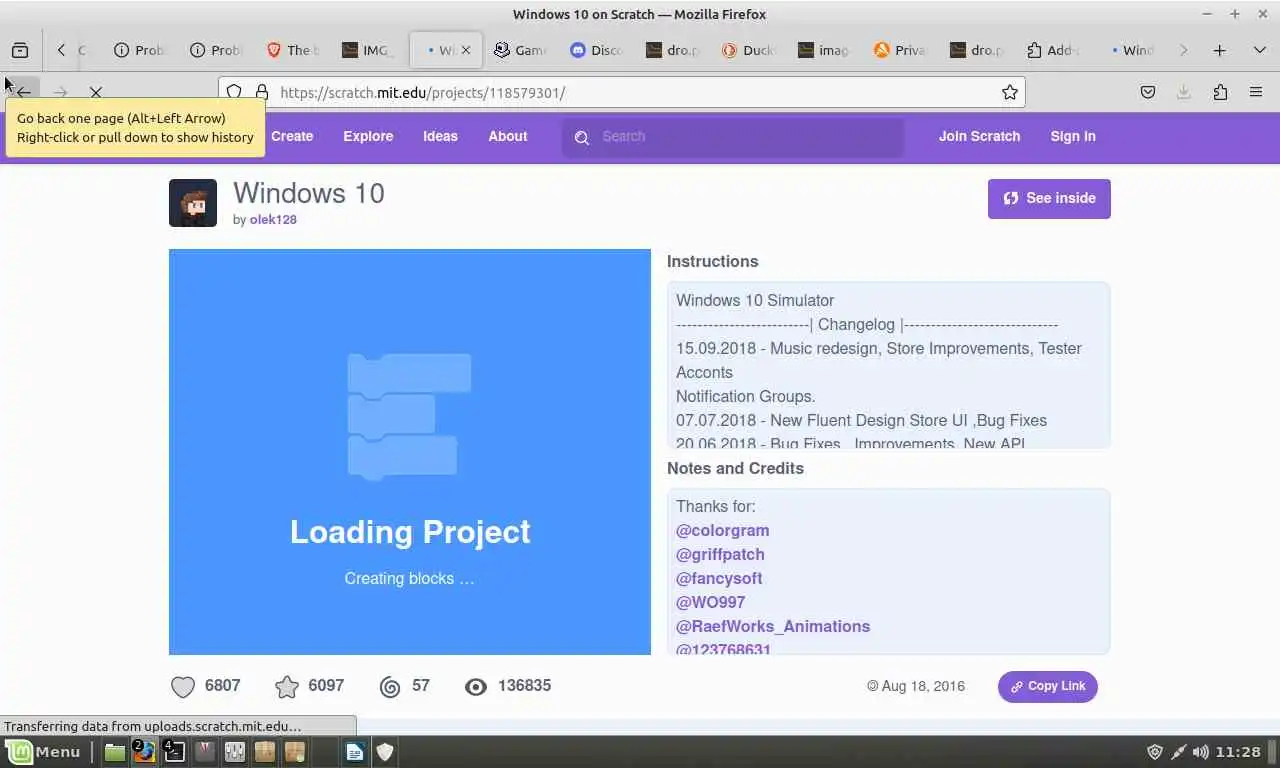Open a new tab with plus button
This screenshot has width=1280, height=768.
1219,50
